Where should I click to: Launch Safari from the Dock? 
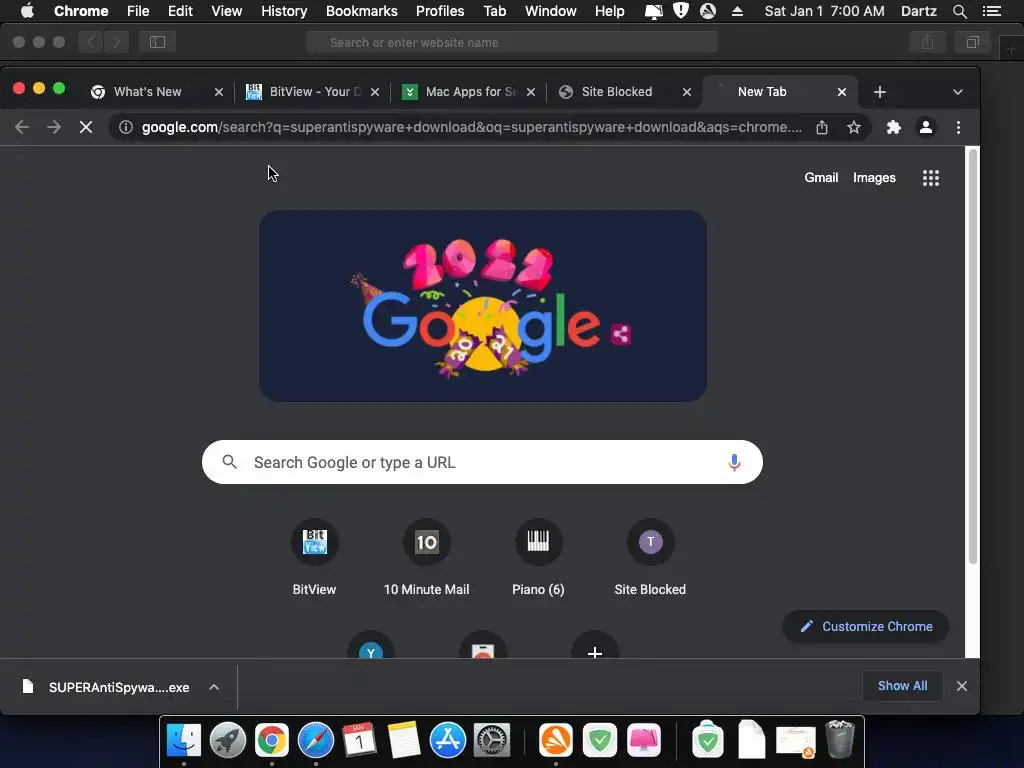click(x=315, y=741)
